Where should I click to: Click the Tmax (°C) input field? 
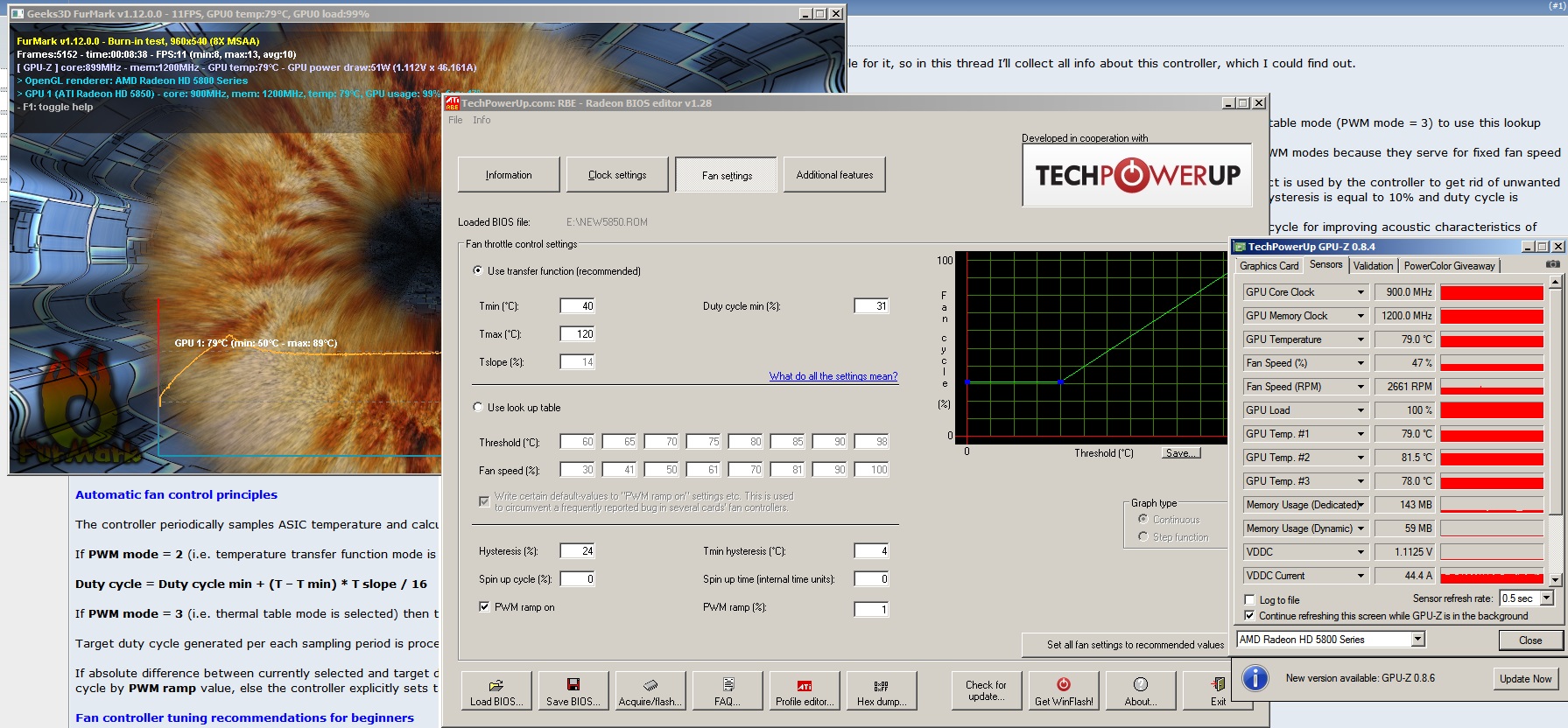pos(578,334)
